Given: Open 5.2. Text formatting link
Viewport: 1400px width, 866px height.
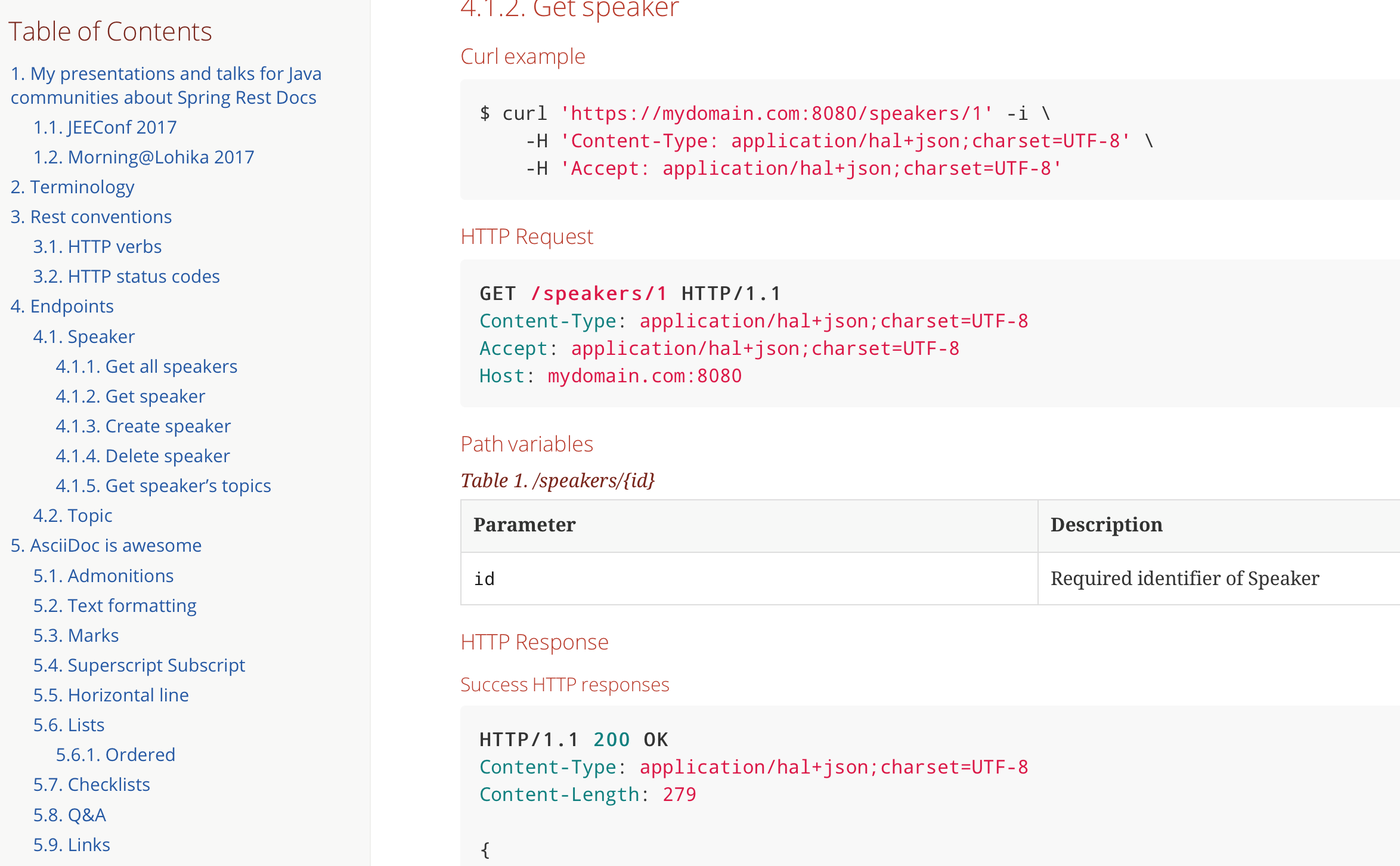Looking at the screenshot, I should (x=115, y=605).
